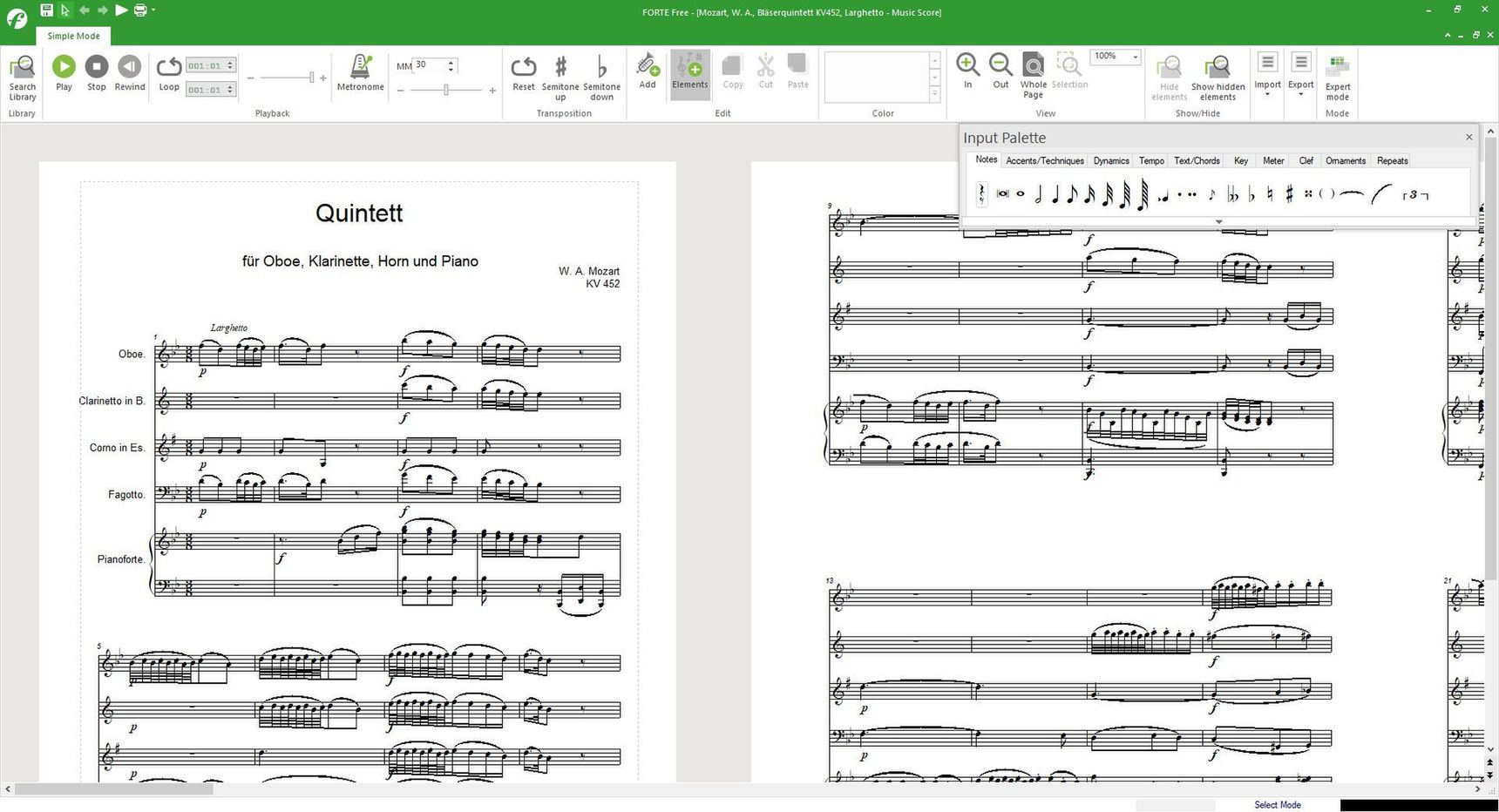Transpose a semitone up with sharp icon
Viewport: 1499px width, 812px height.
pyautogui.click(x=560, y=78)
